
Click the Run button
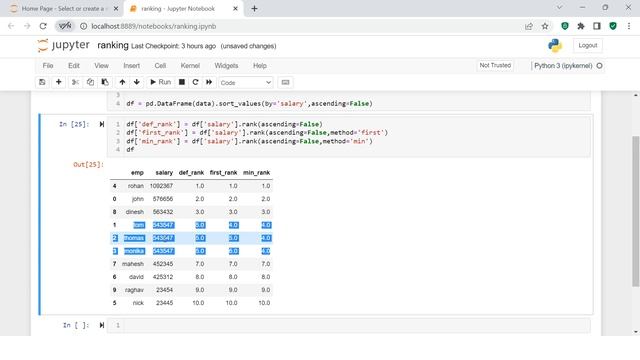tap(160, 82)
